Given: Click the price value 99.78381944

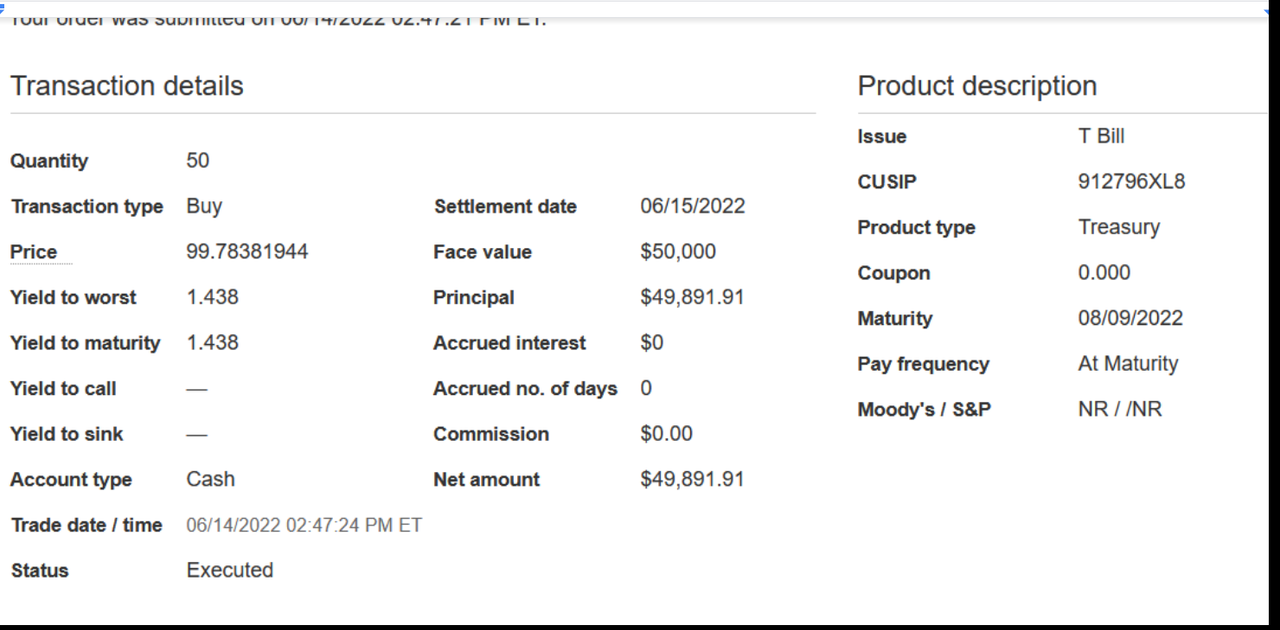Looking at the screenshot, I should pyautogui.click(x=247, y=252).
